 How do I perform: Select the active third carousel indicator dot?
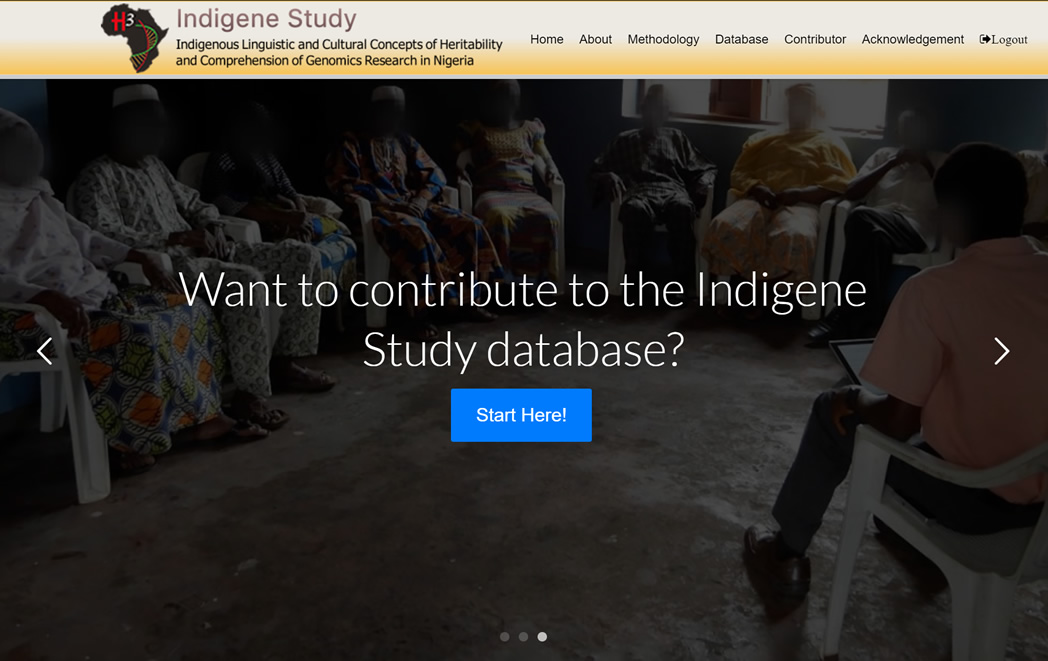(x=542, y=637)
